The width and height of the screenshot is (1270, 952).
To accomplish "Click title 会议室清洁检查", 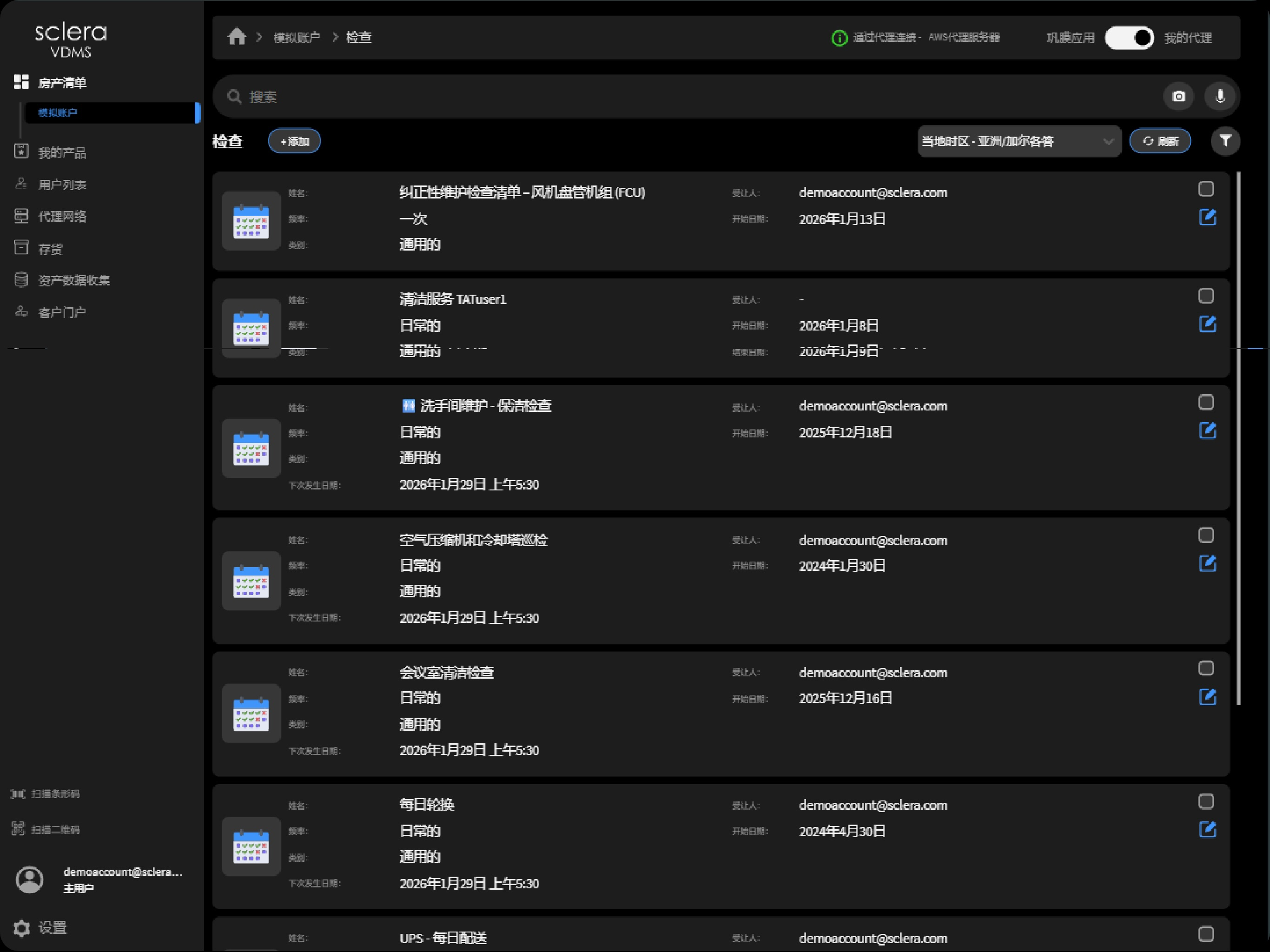I will point(447,672).
